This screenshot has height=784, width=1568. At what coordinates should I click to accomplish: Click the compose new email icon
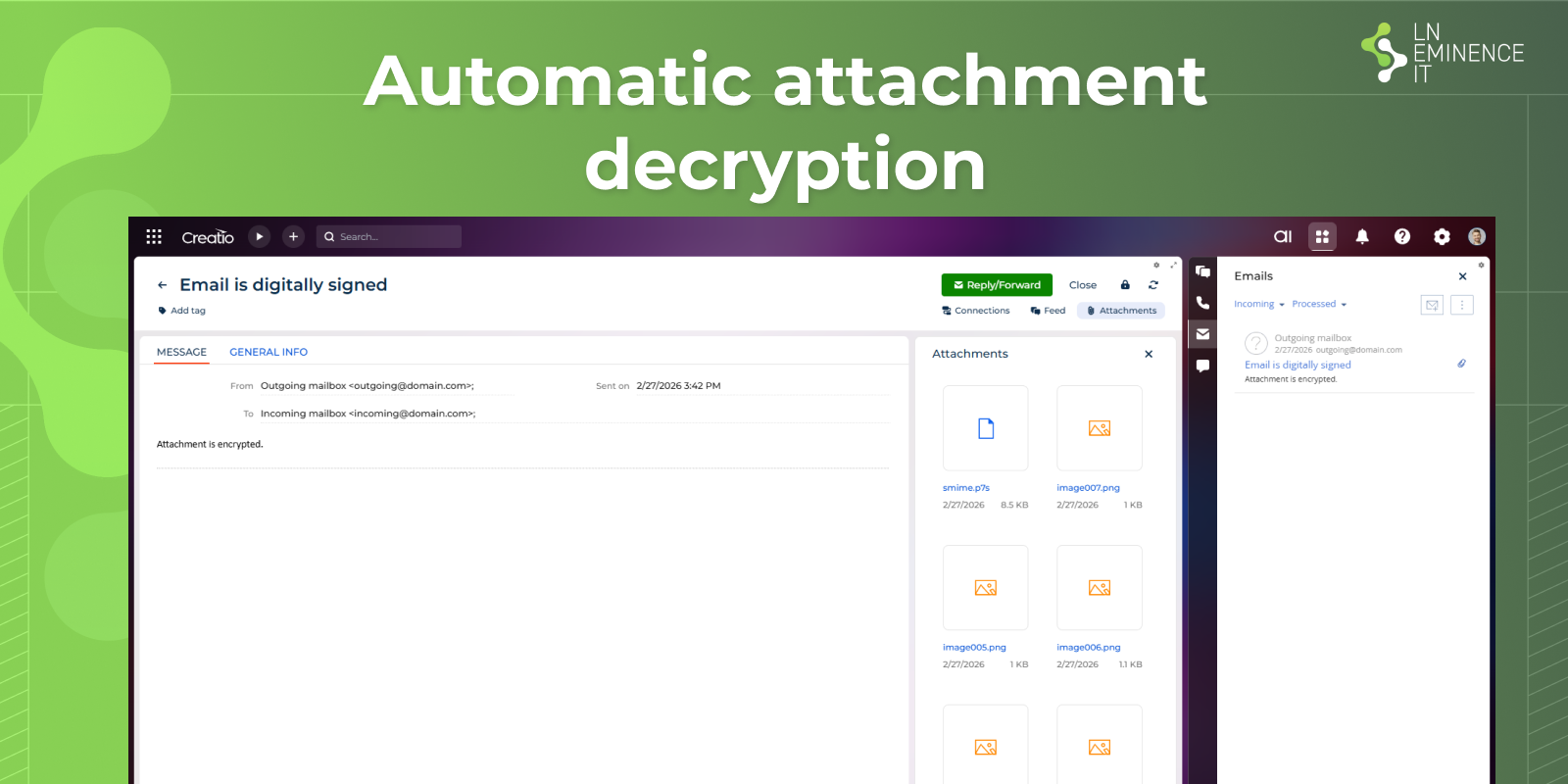click(1432, 305)
